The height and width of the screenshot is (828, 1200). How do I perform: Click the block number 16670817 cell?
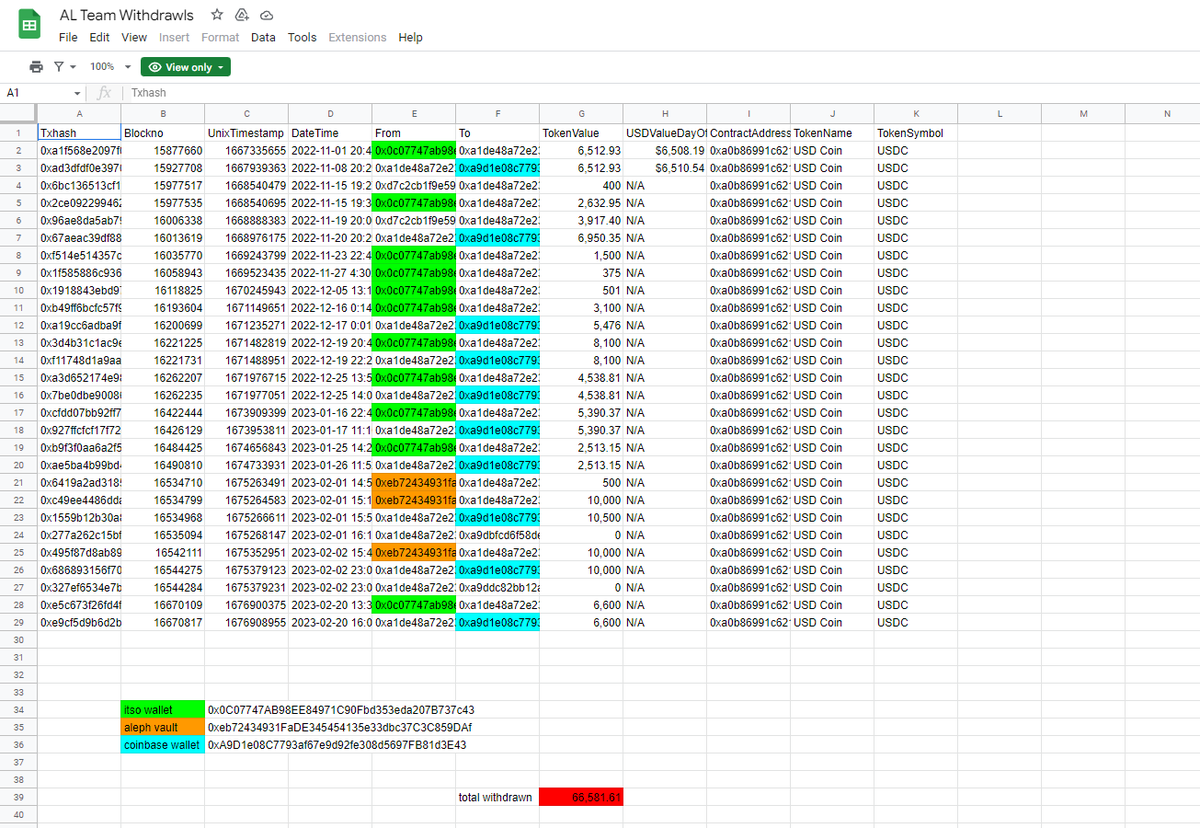point(163,622)
